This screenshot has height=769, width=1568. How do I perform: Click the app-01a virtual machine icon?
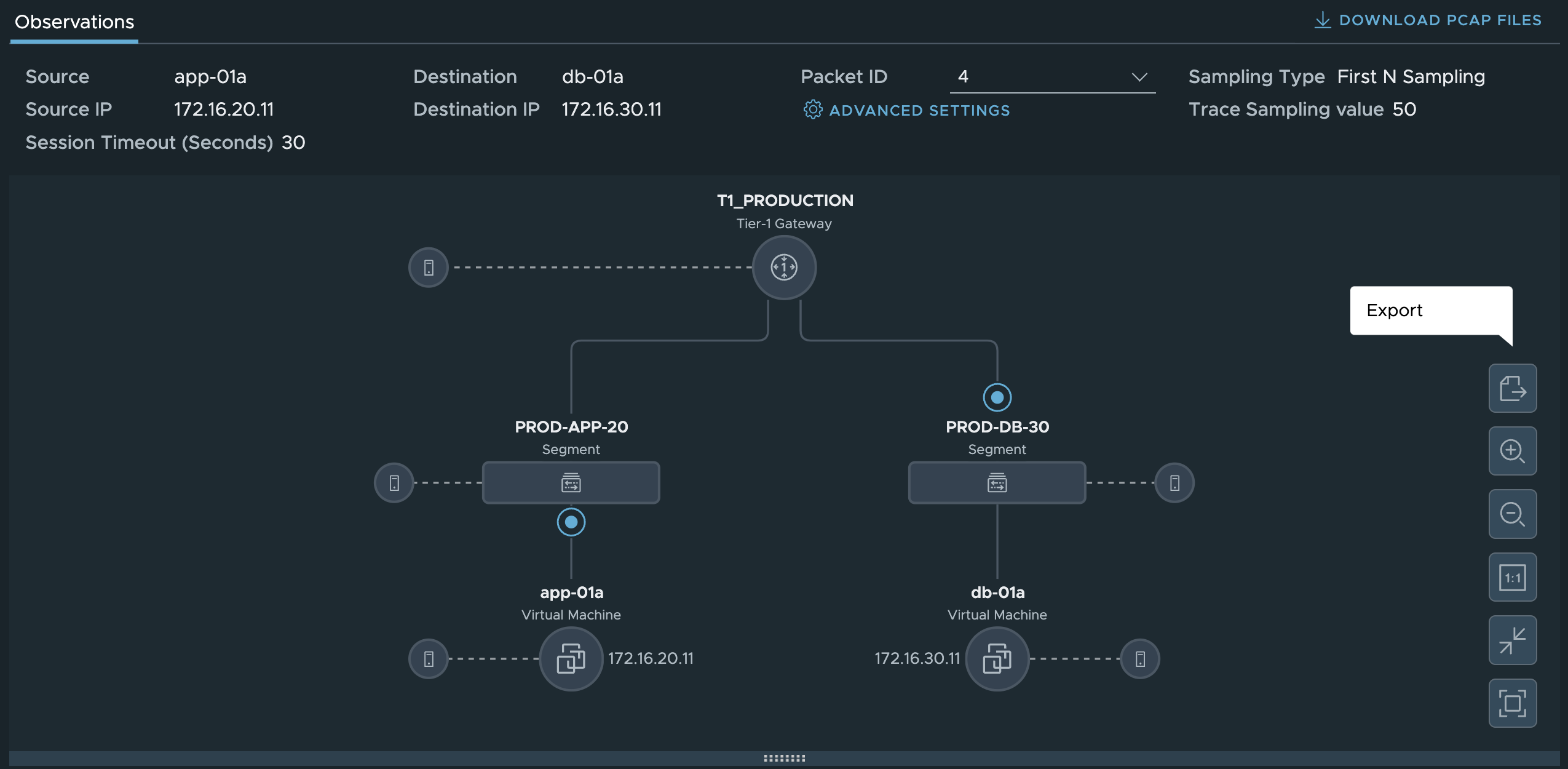coord(571,659)
